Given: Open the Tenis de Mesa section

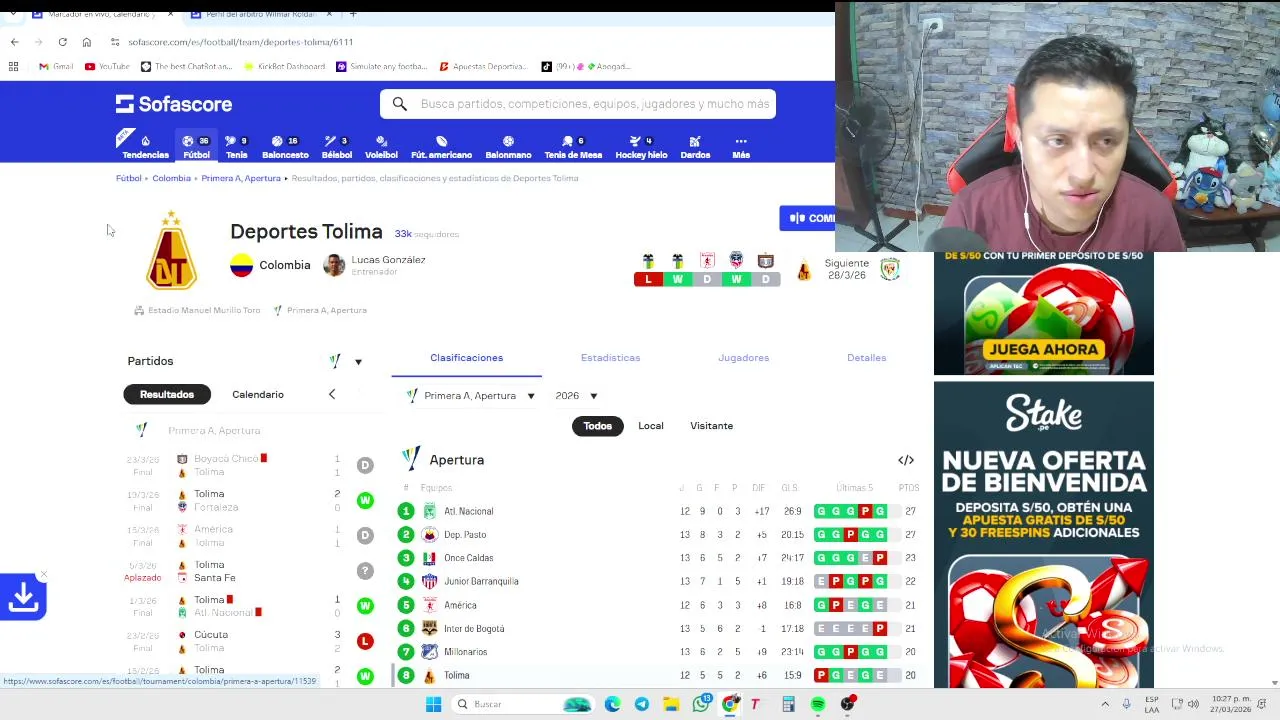Looking at the screenshot, I should 573,147.
